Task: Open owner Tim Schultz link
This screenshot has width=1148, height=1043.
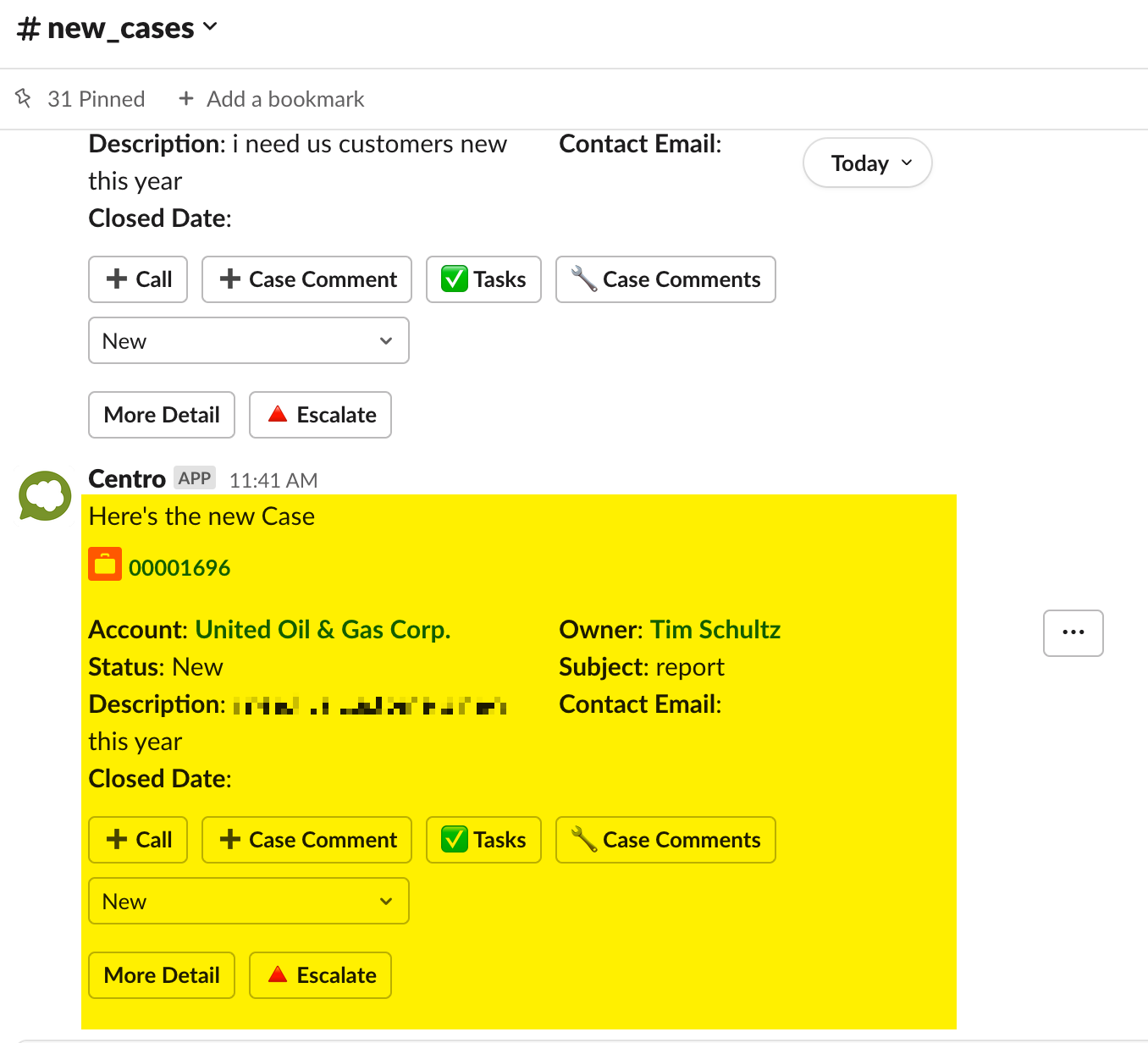Action: click(715, 630)
